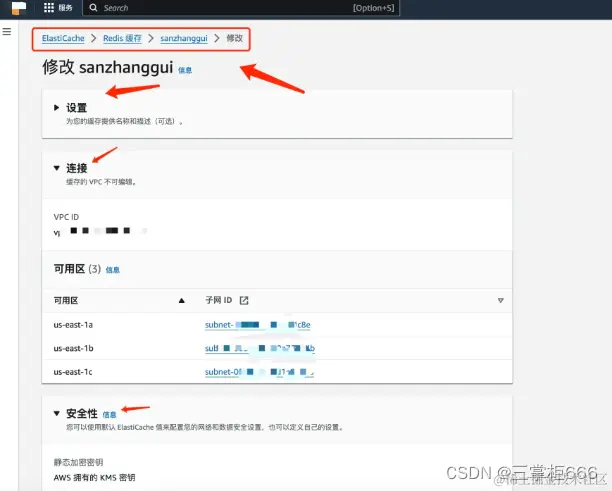This screenshot has height=491, width=612.
Task: Open subnet link for us-east-1a
Action: (x=258, y=325)
